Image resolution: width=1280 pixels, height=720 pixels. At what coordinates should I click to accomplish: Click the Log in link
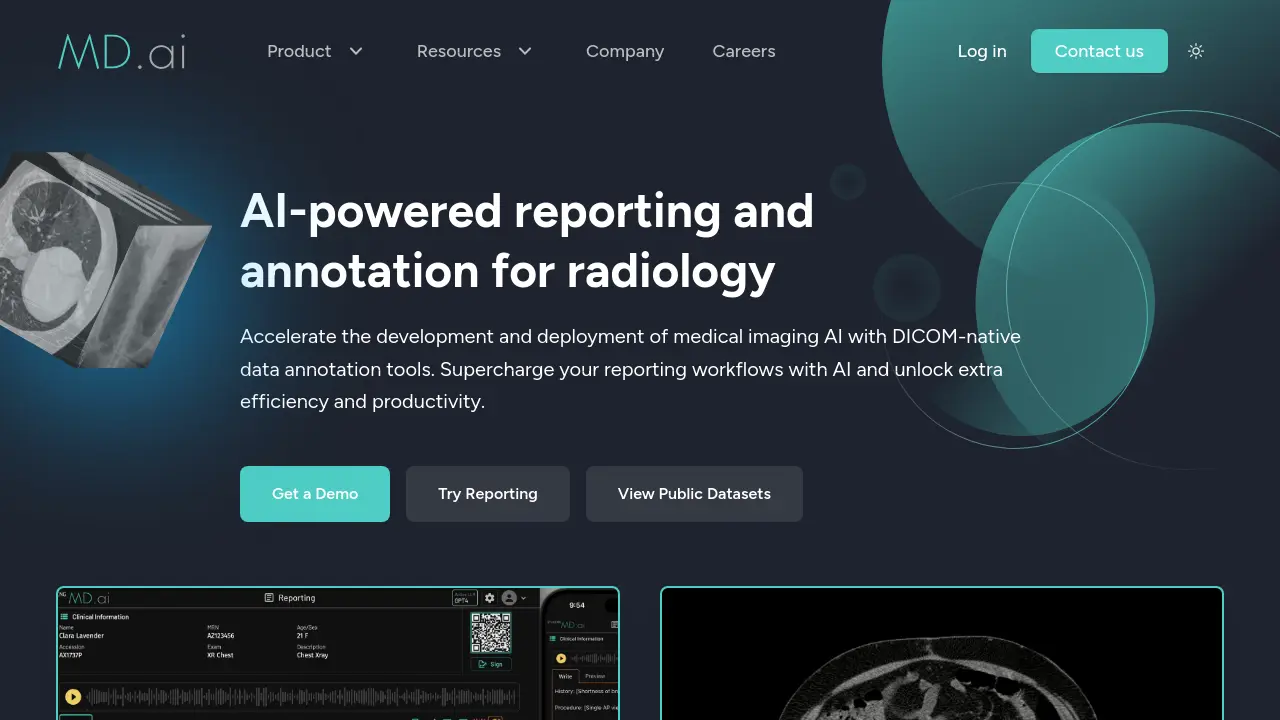tap(982, 51)
